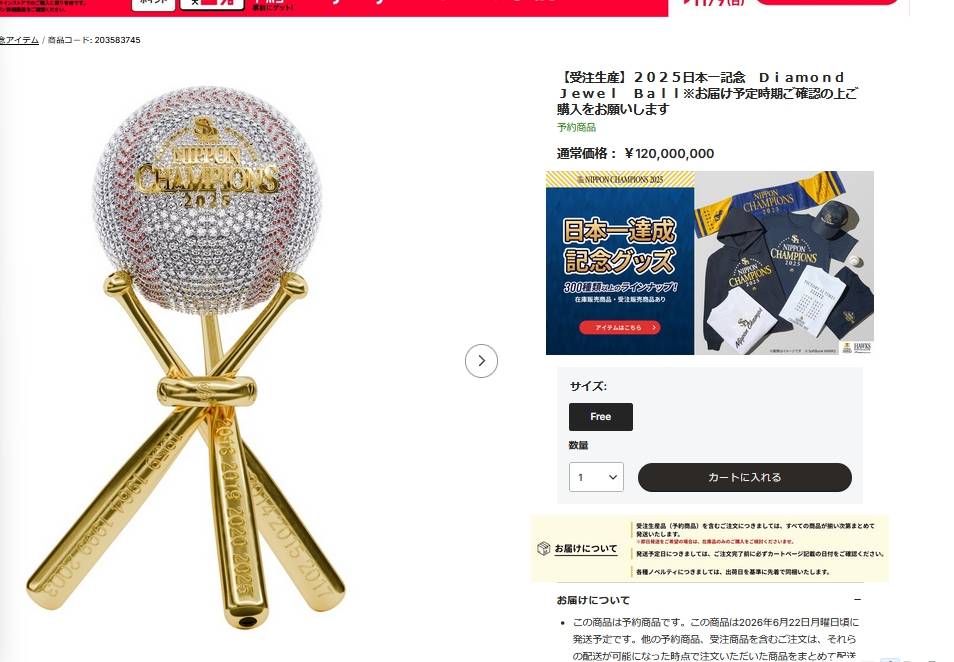The height and width of the screenshot is (662, 954).
Task: Select the Free size option
Action: (x=601, y=417)
